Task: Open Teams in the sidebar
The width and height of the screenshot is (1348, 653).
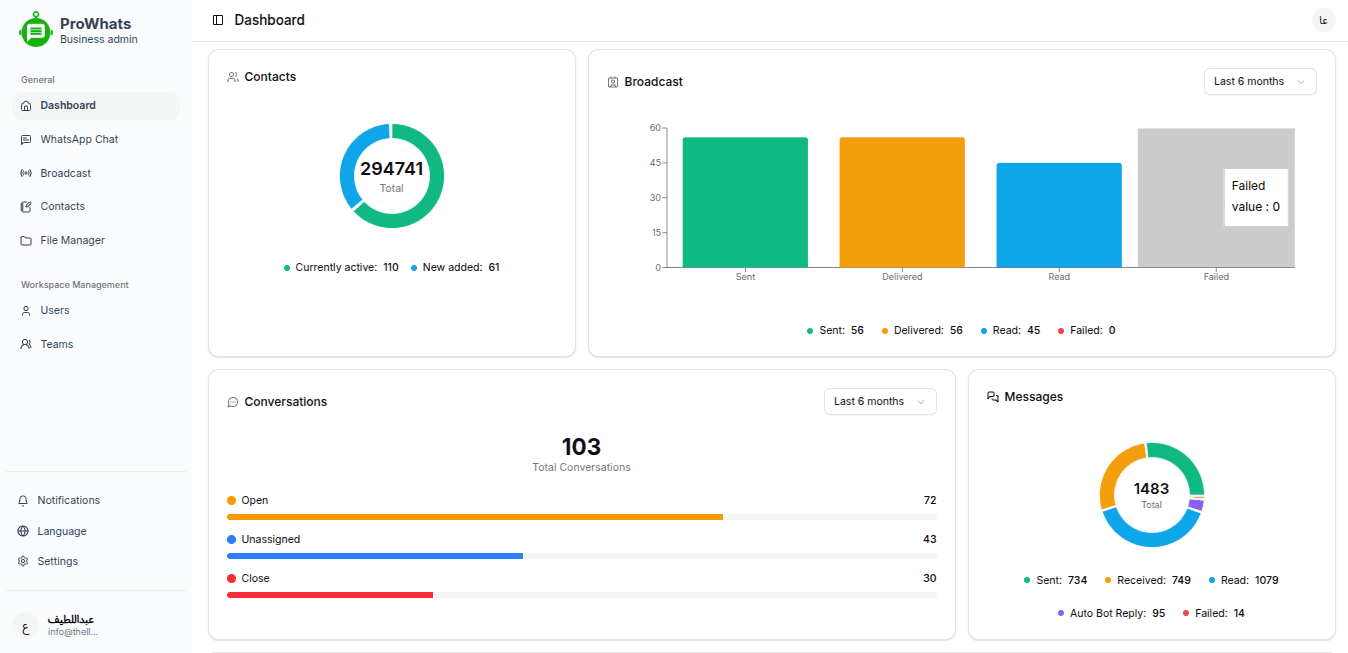Action: [x=56, y=345]
